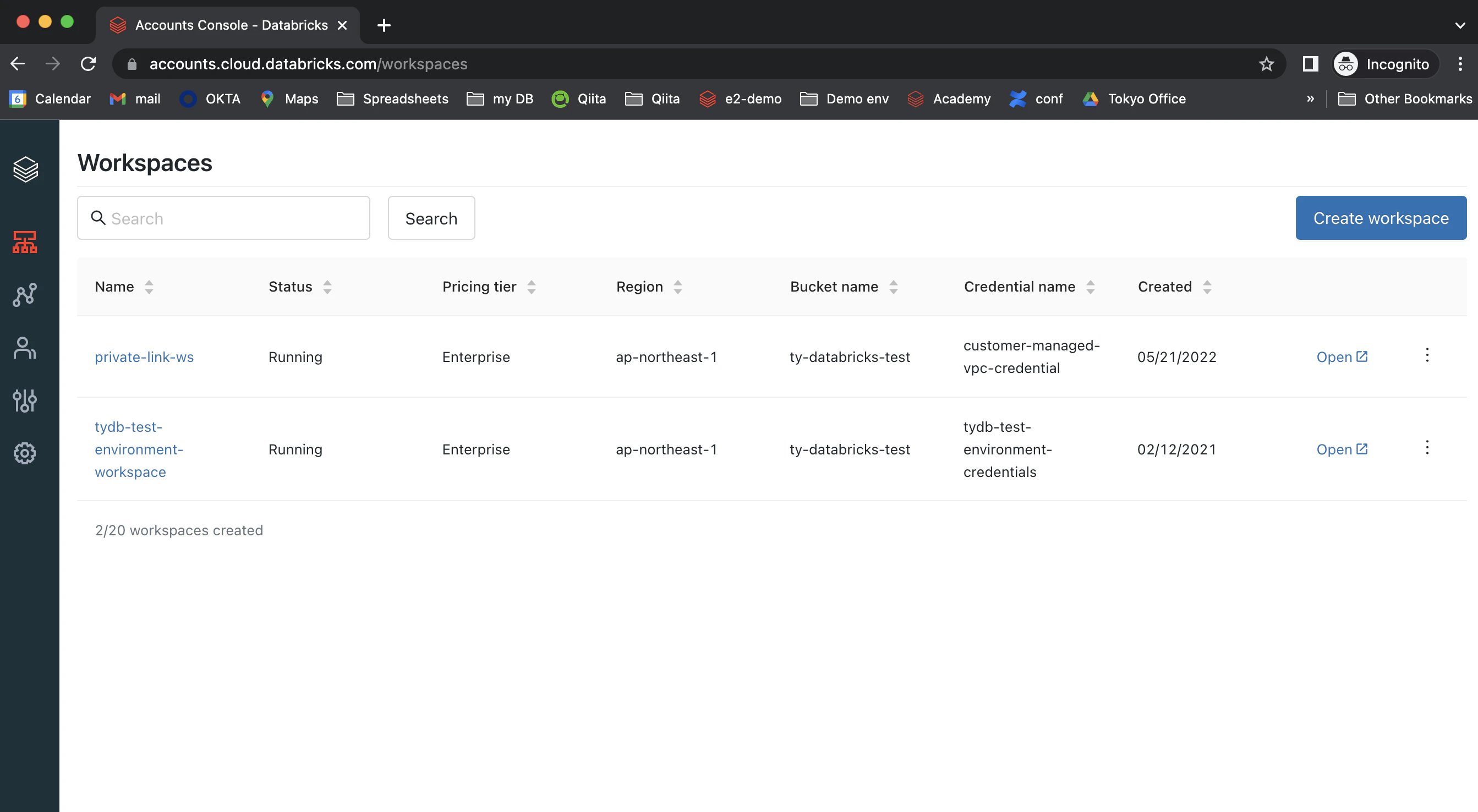Reload the current page
Screen dimensions: 1478x812
tap(89, 64)
